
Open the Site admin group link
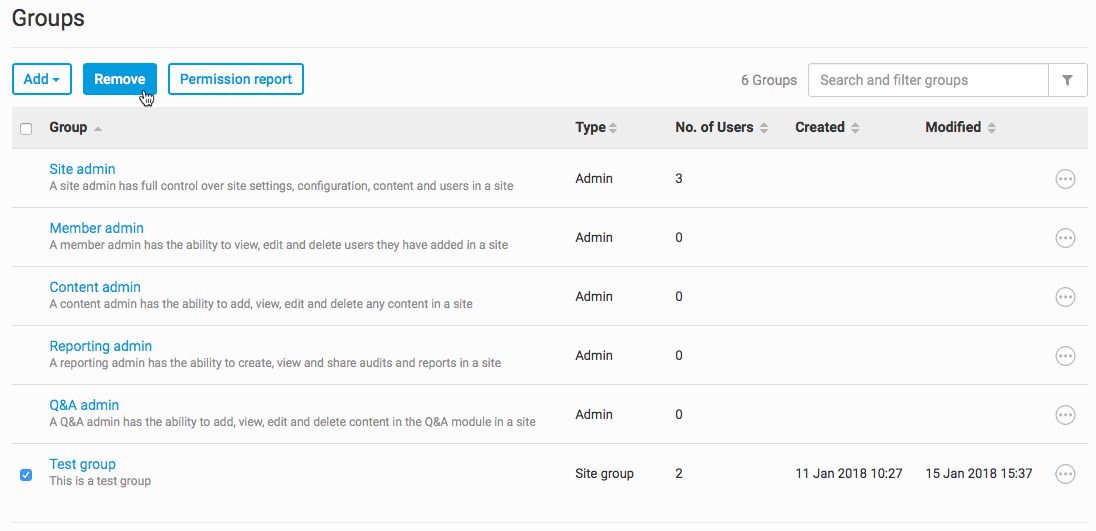tap(82, 169)
